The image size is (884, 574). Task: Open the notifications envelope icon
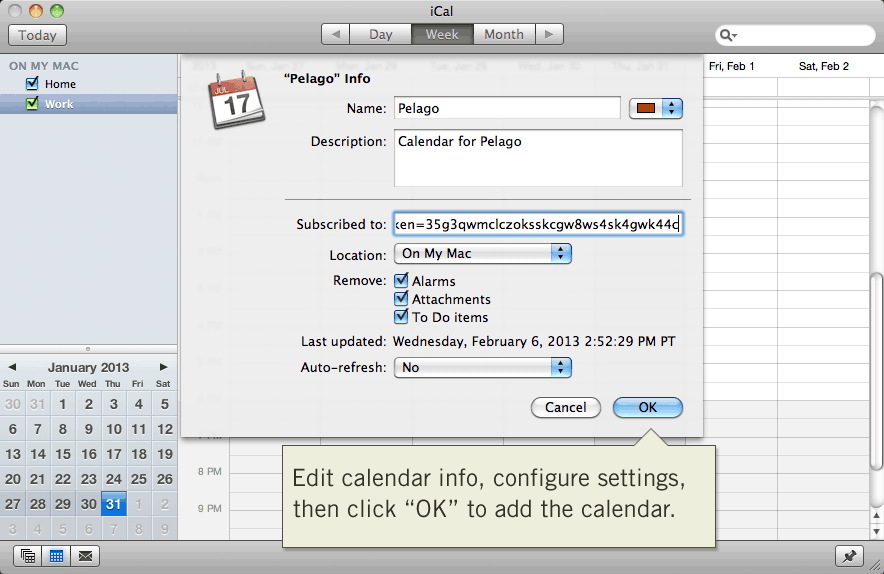coord(86,557)
